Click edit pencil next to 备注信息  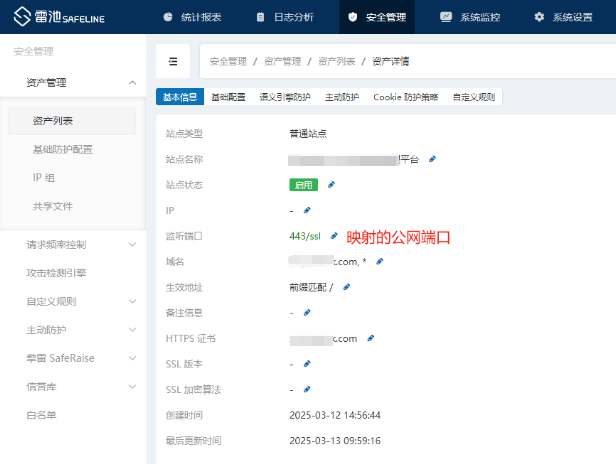307,313
